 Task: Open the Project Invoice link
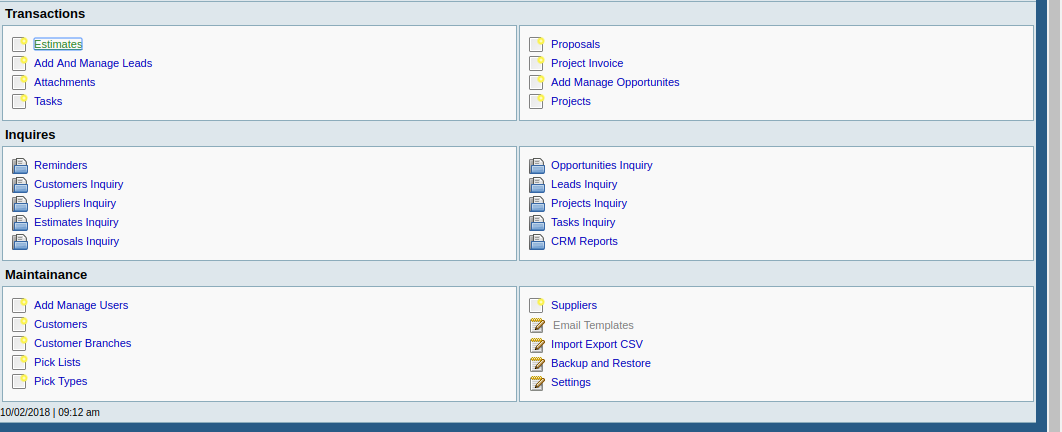587,63
